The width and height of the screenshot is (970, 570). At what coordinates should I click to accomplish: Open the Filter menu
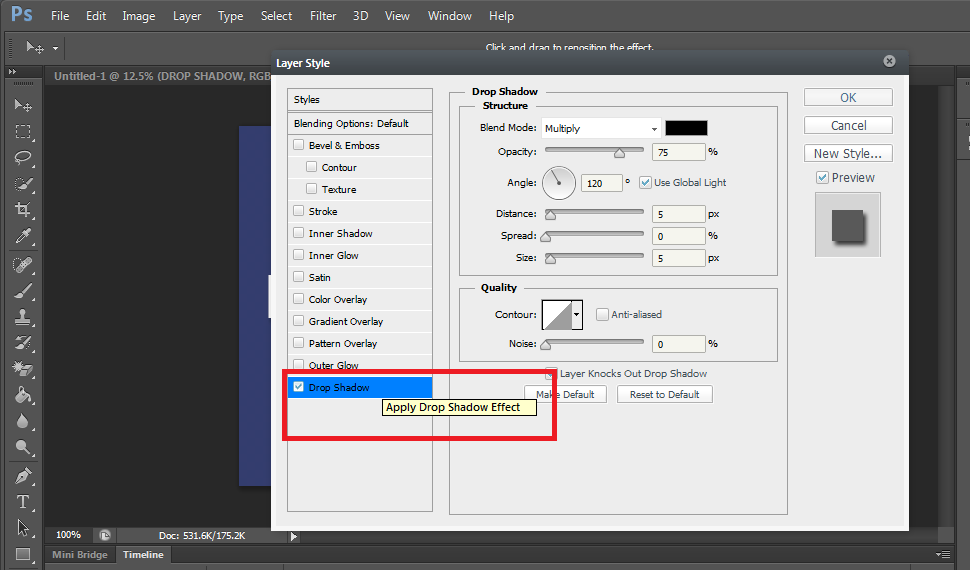click(323, 15)
